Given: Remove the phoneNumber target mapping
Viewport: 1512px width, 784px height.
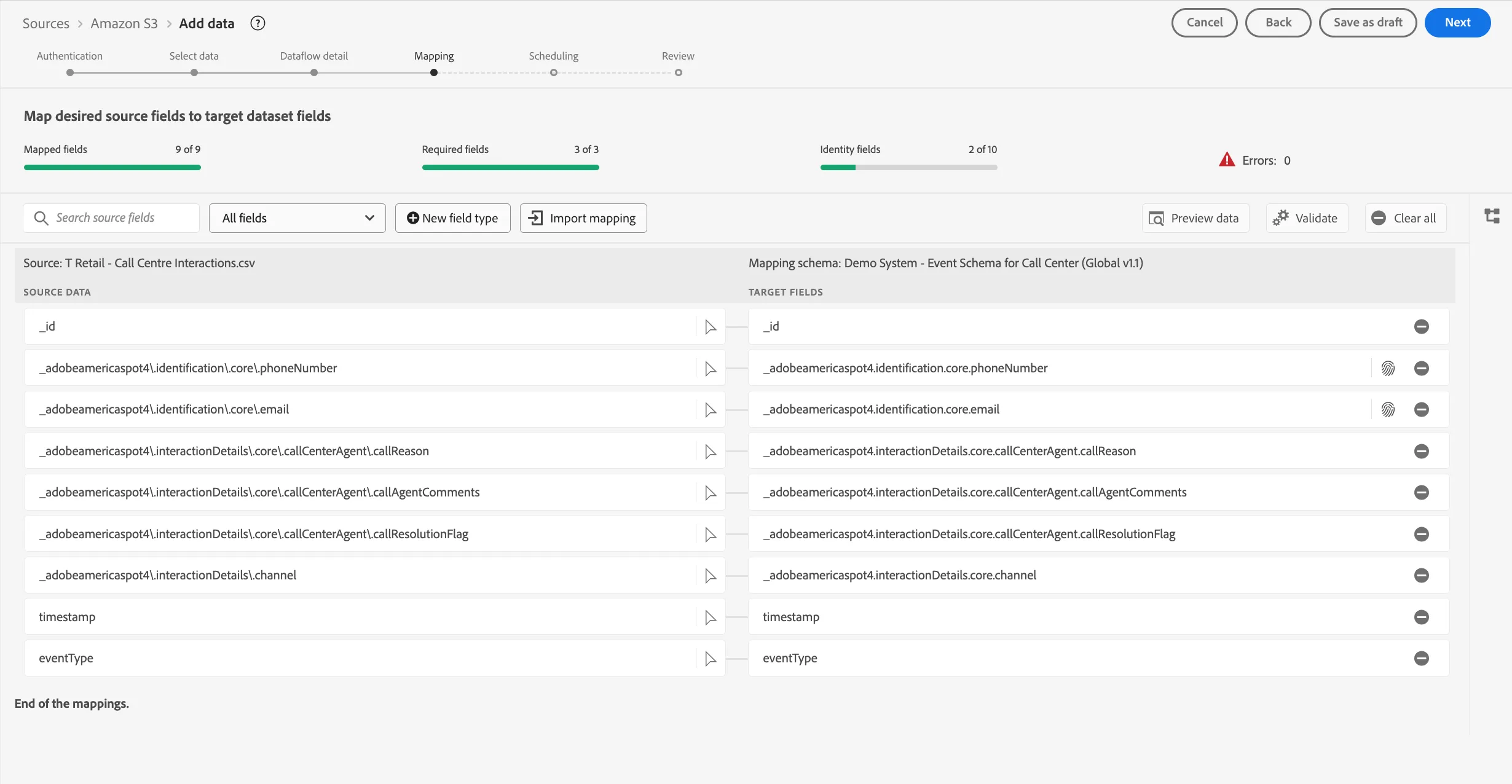Looking at the screenshot, I should (1421, 368).
